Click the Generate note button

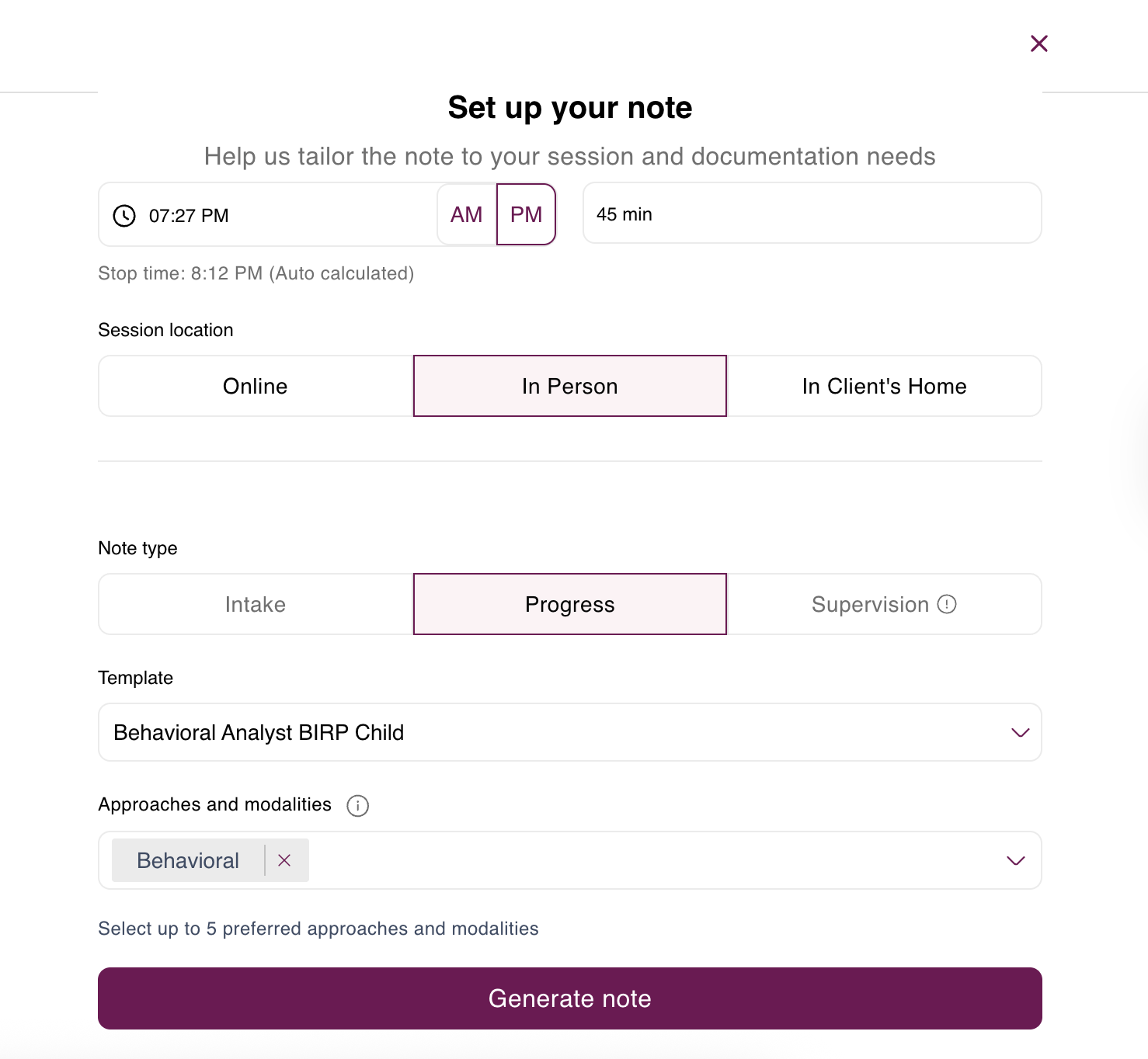click(x=569, y=998)
